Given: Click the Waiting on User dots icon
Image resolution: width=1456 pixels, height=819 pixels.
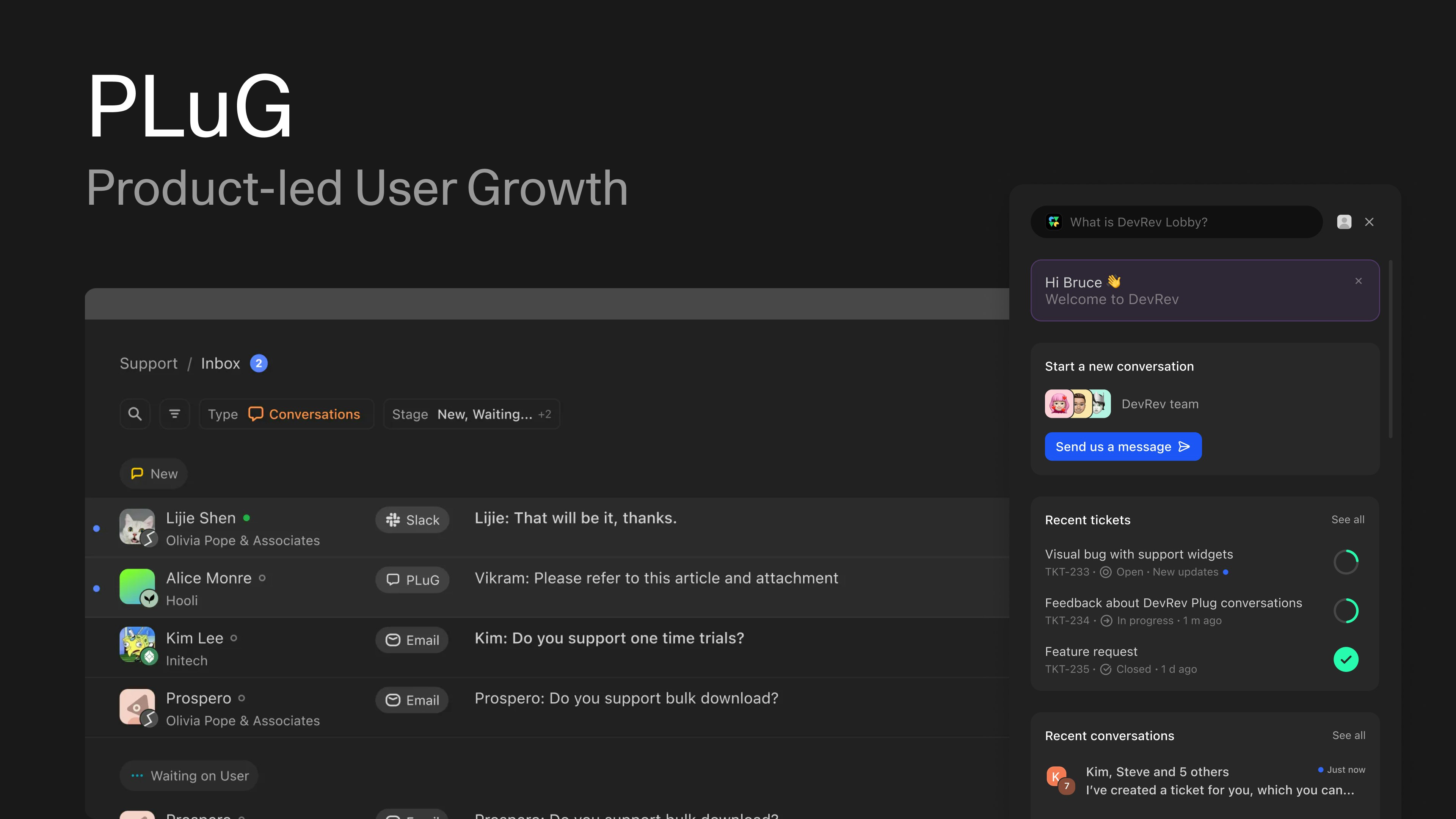Looking at the screenshot, I should (x=137, y=775).
